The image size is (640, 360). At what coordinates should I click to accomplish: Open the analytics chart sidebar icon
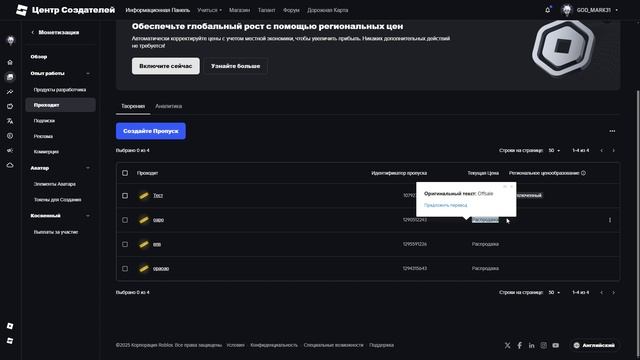(x=10, y=92)
